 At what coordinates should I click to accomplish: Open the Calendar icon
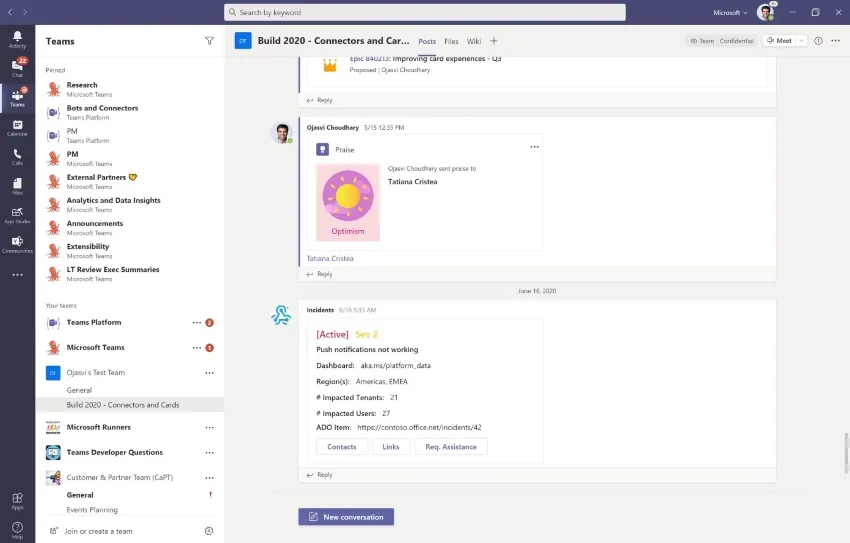[17, 127]
